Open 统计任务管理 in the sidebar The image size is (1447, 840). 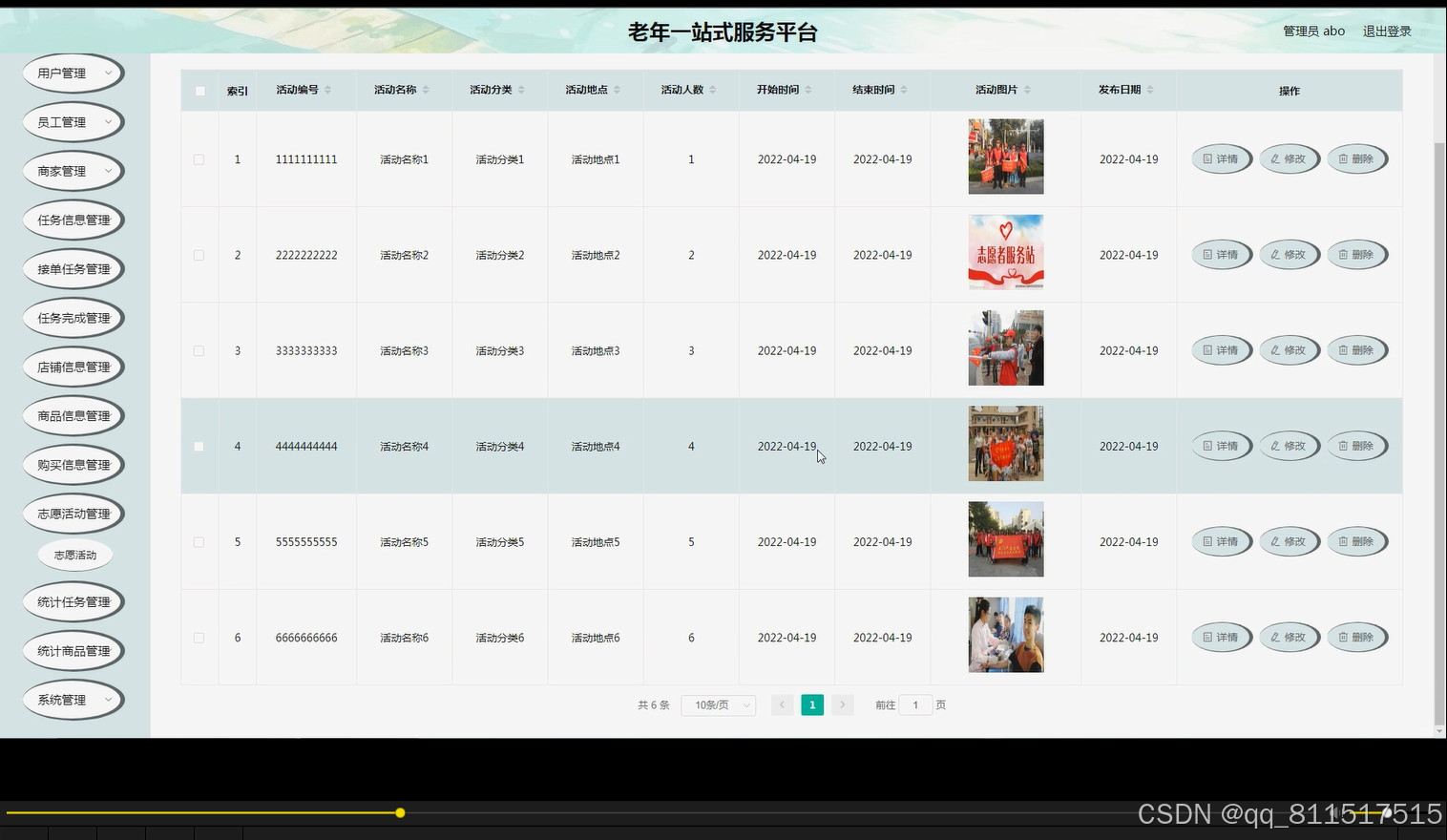[73, 602]
